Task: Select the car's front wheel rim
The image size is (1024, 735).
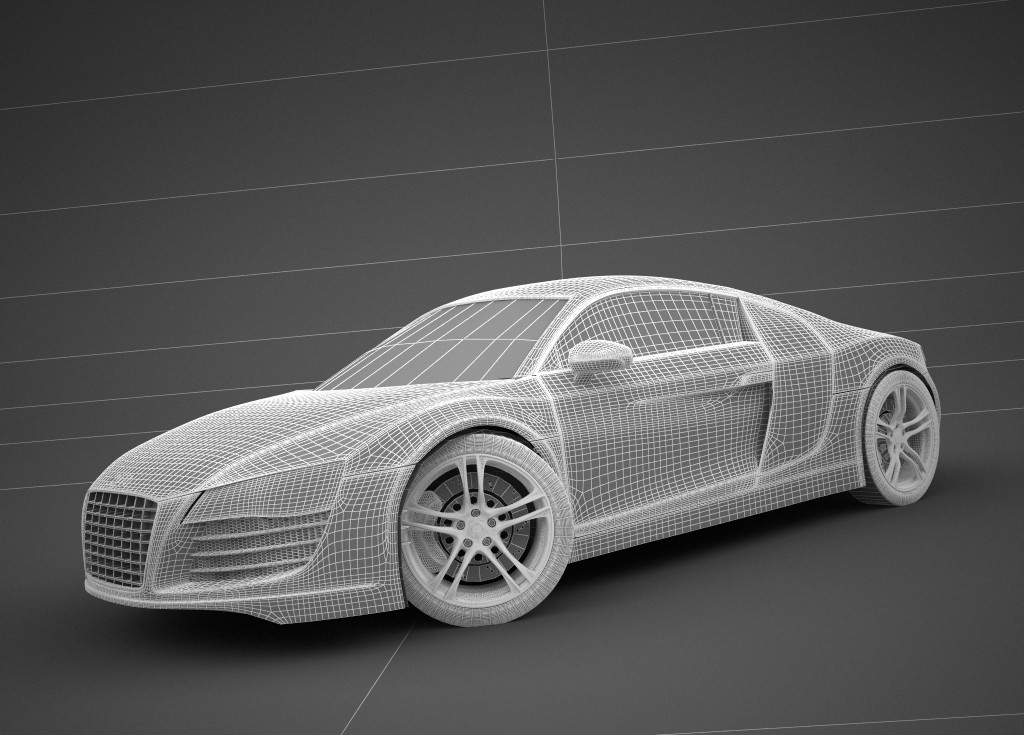Action: pyautogui.click(x=477, y=528)
